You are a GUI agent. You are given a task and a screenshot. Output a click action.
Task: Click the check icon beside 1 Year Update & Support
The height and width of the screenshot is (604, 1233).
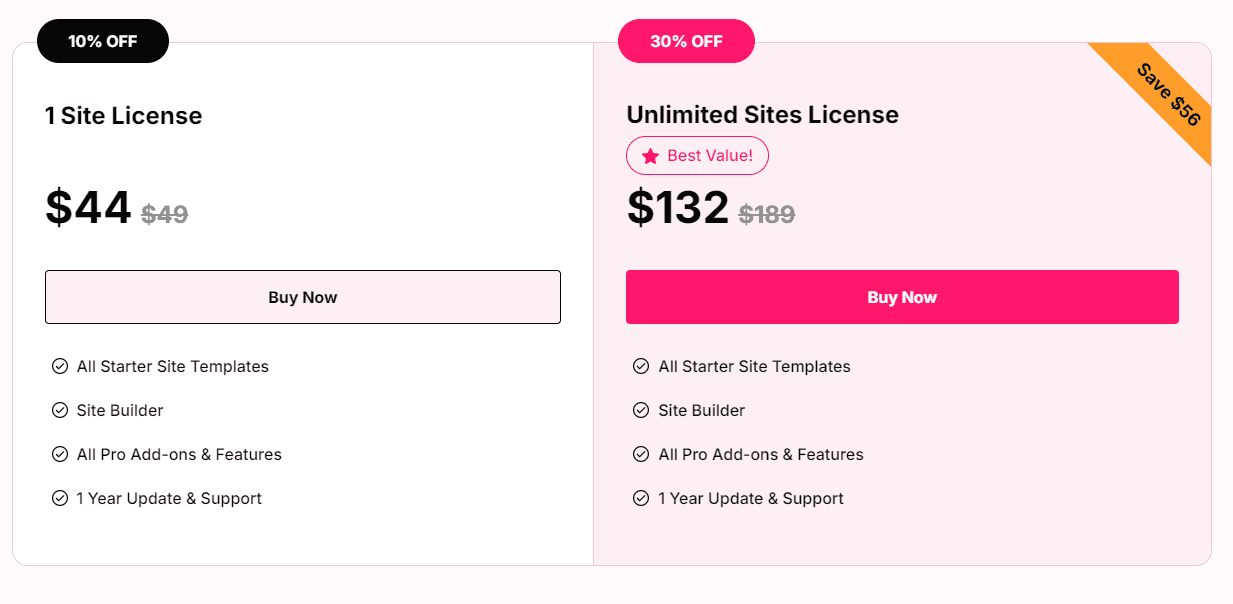point(59,498)
